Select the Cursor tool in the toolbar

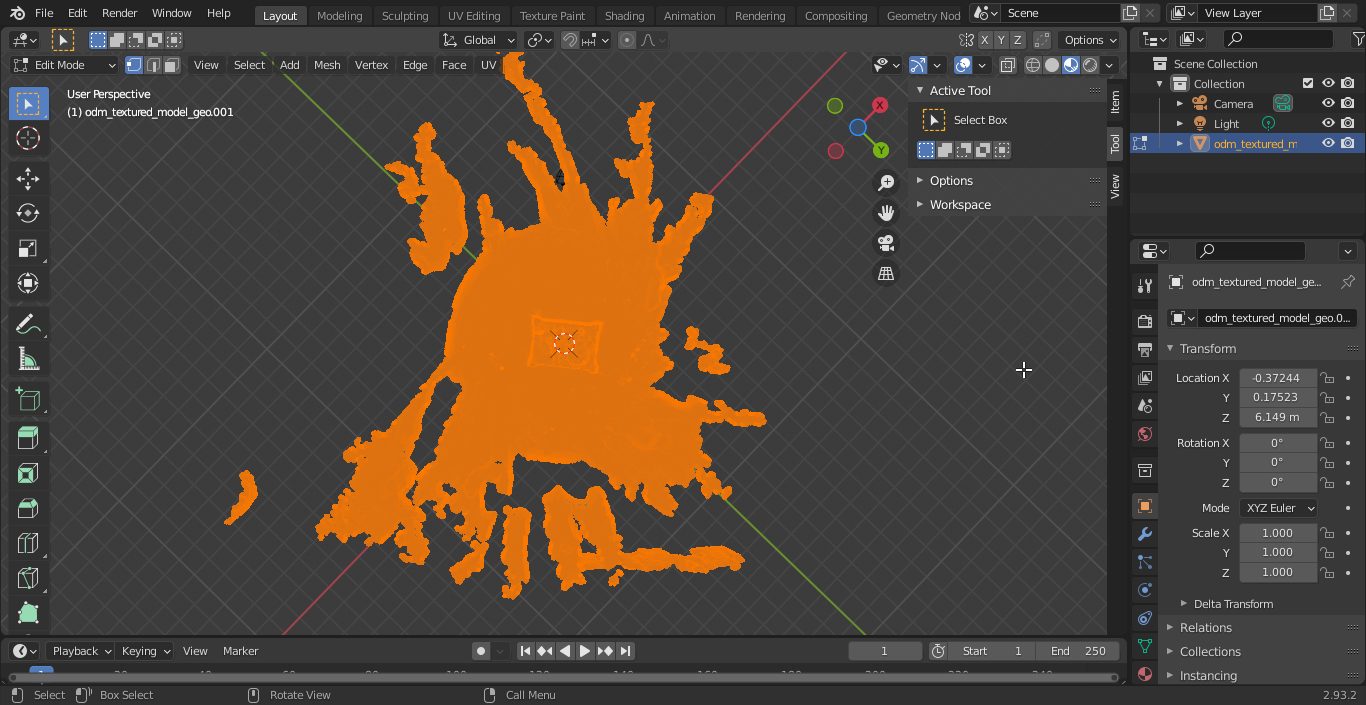28,139
